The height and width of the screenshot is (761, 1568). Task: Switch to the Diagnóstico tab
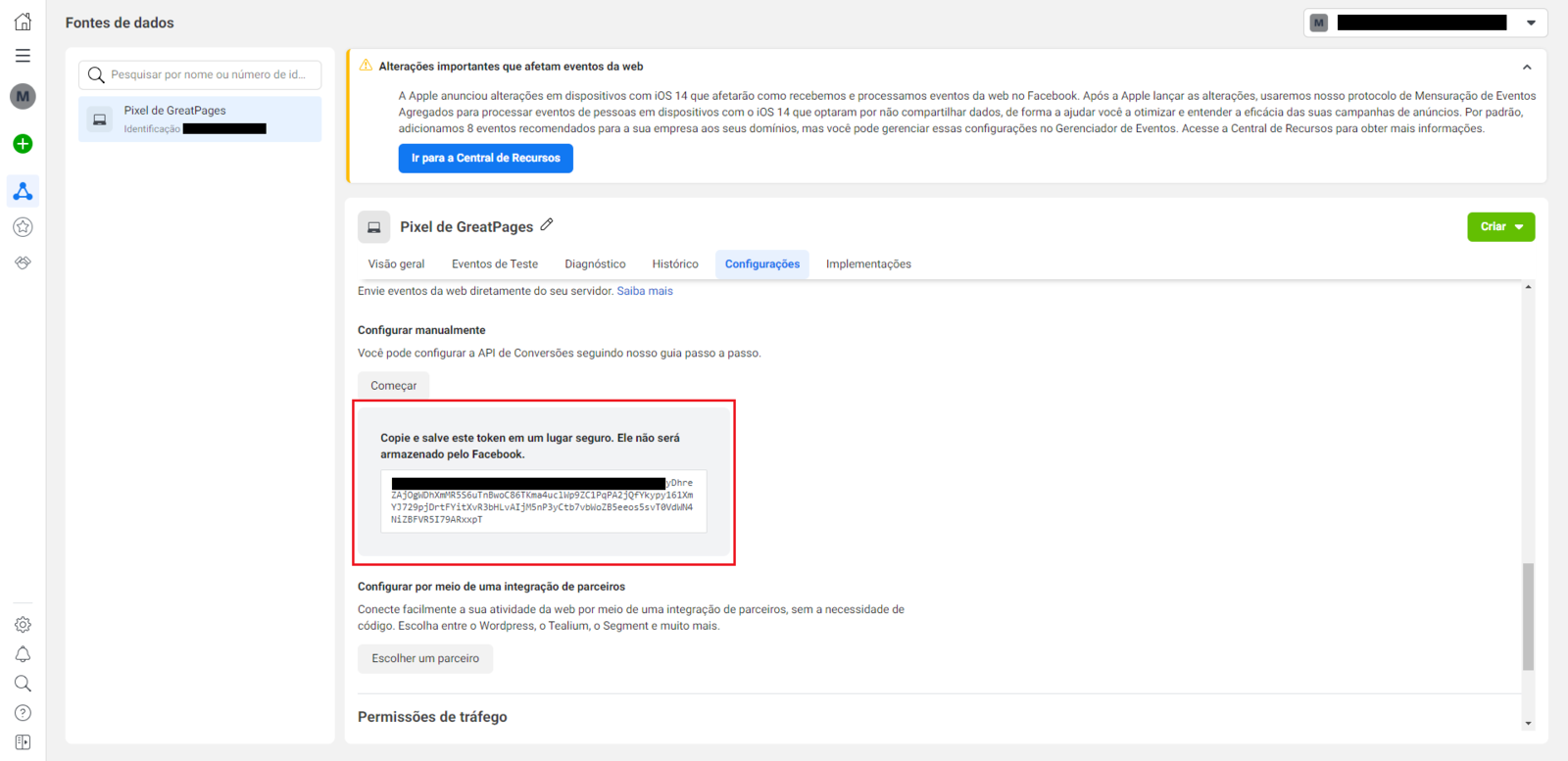coord(595,264)
